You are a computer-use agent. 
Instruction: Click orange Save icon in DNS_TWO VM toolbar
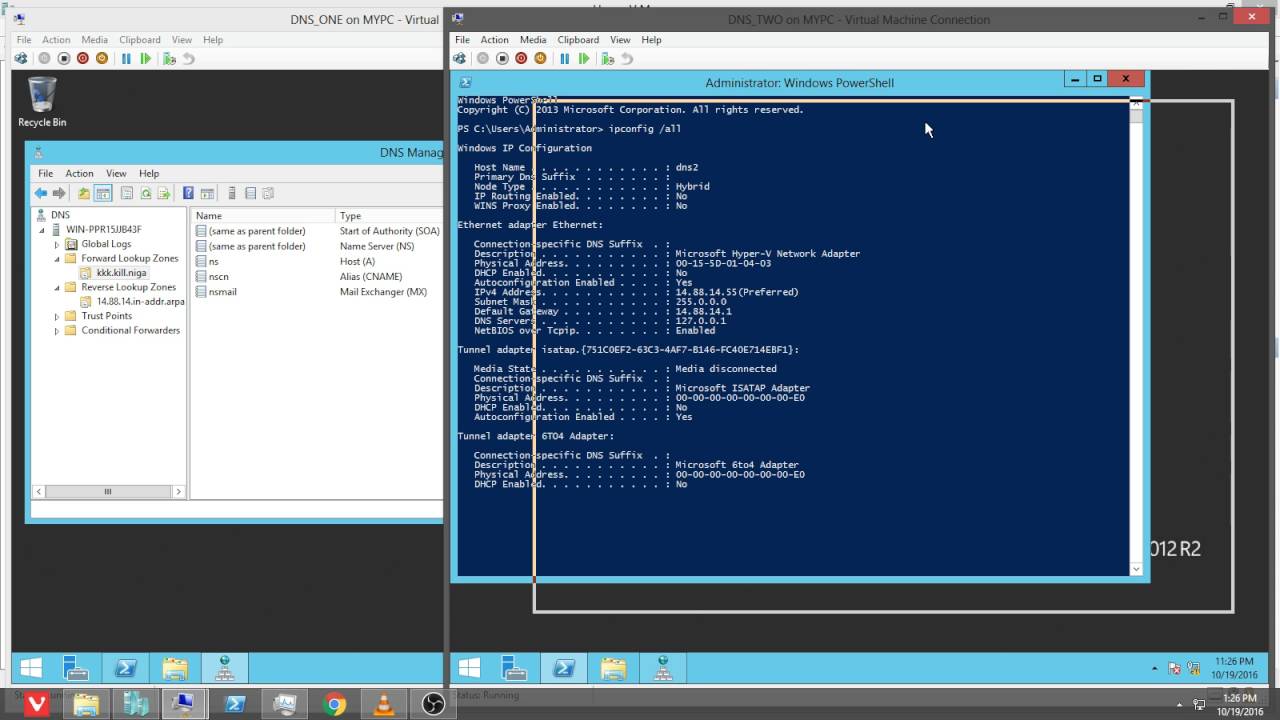coord(540,59)
